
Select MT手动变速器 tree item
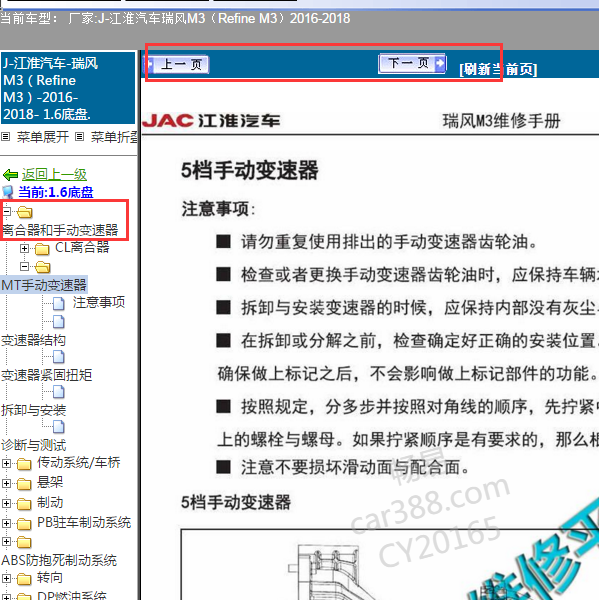44,285
